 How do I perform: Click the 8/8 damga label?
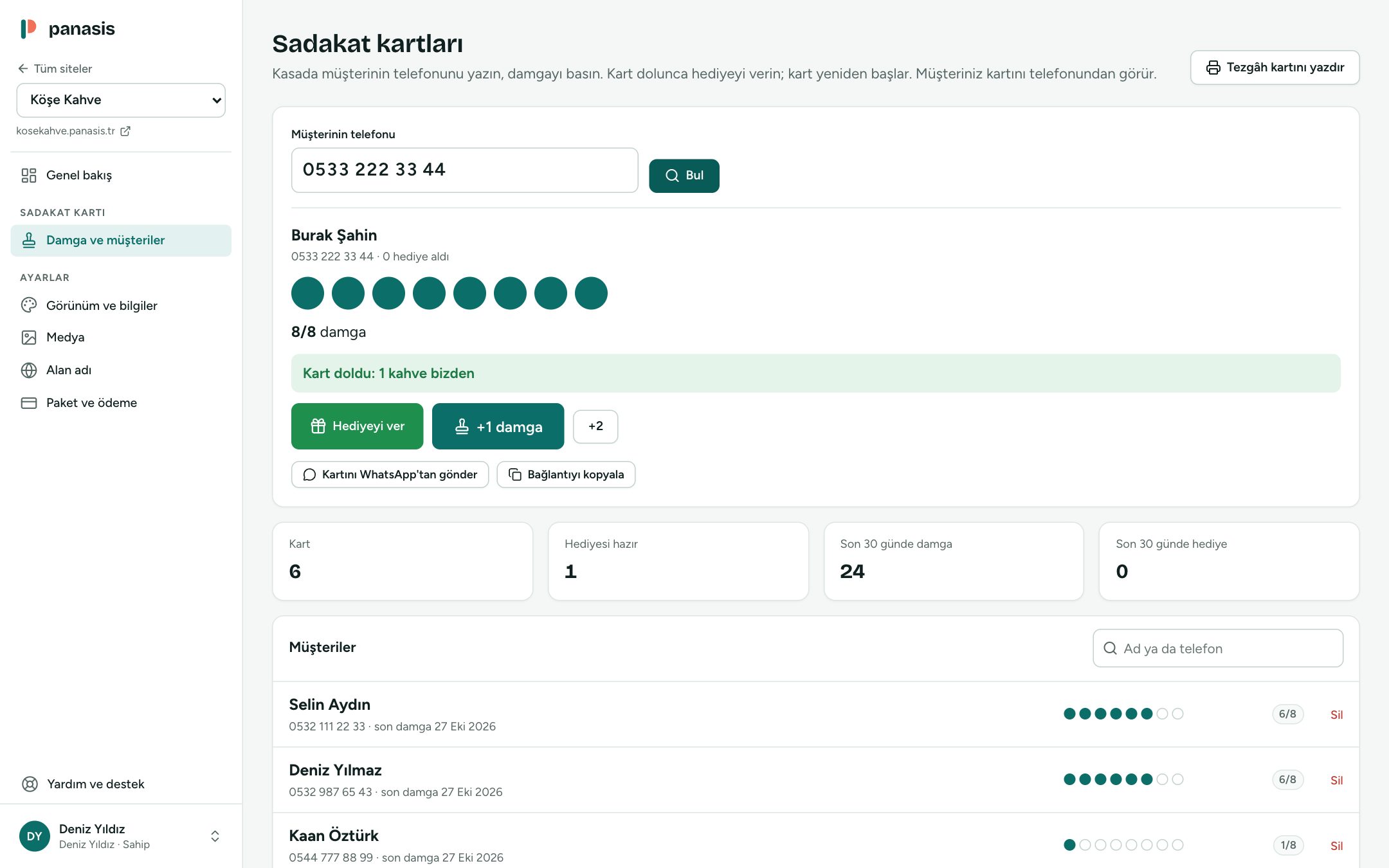click(x=329, y=332)
